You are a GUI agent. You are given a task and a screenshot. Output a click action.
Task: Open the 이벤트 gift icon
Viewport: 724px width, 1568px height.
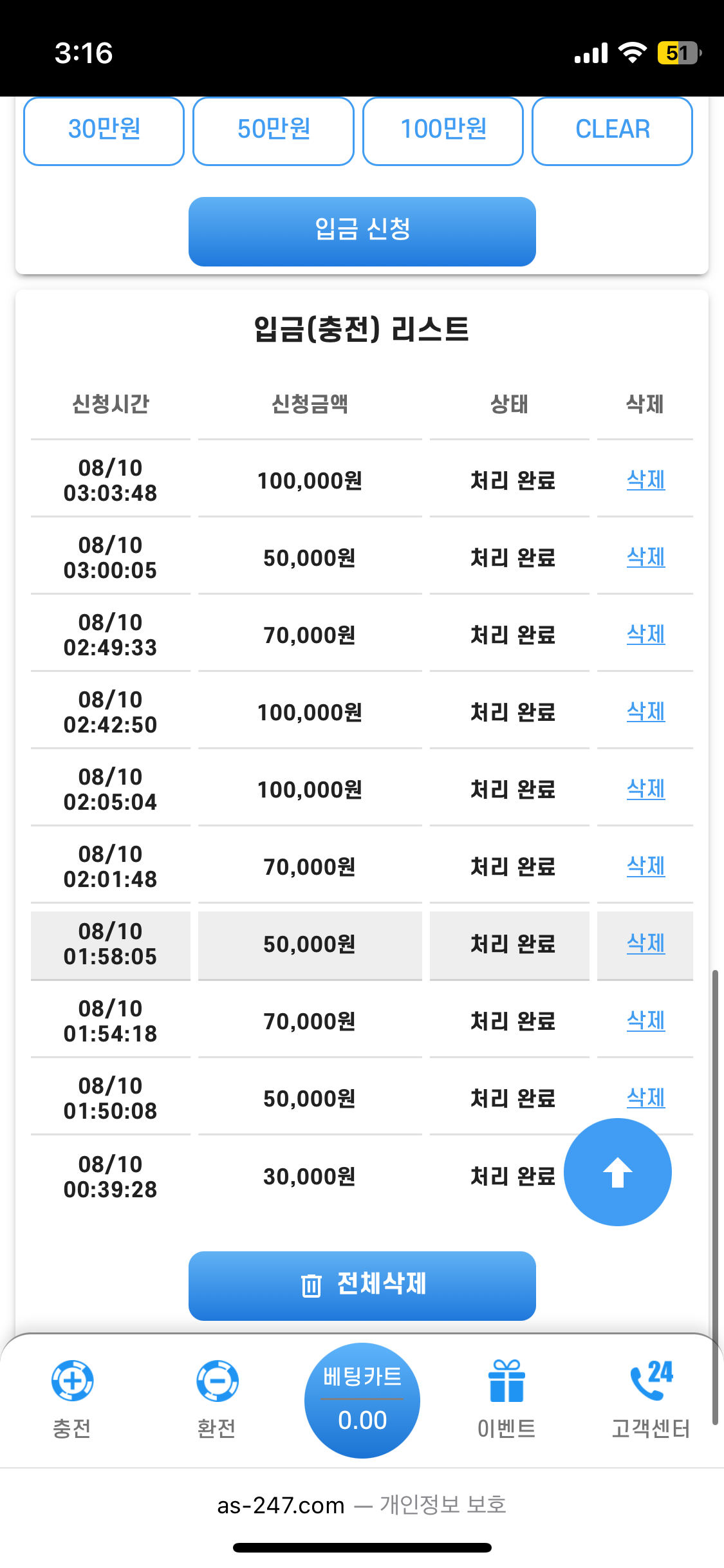(506, 1380)
